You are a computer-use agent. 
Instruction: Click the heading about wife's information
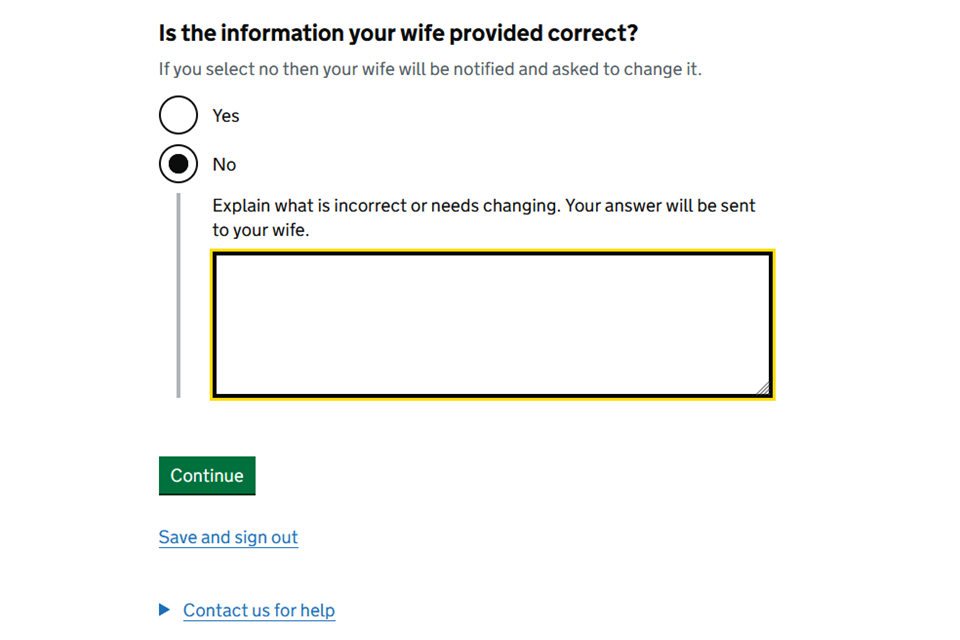point(398,33)
